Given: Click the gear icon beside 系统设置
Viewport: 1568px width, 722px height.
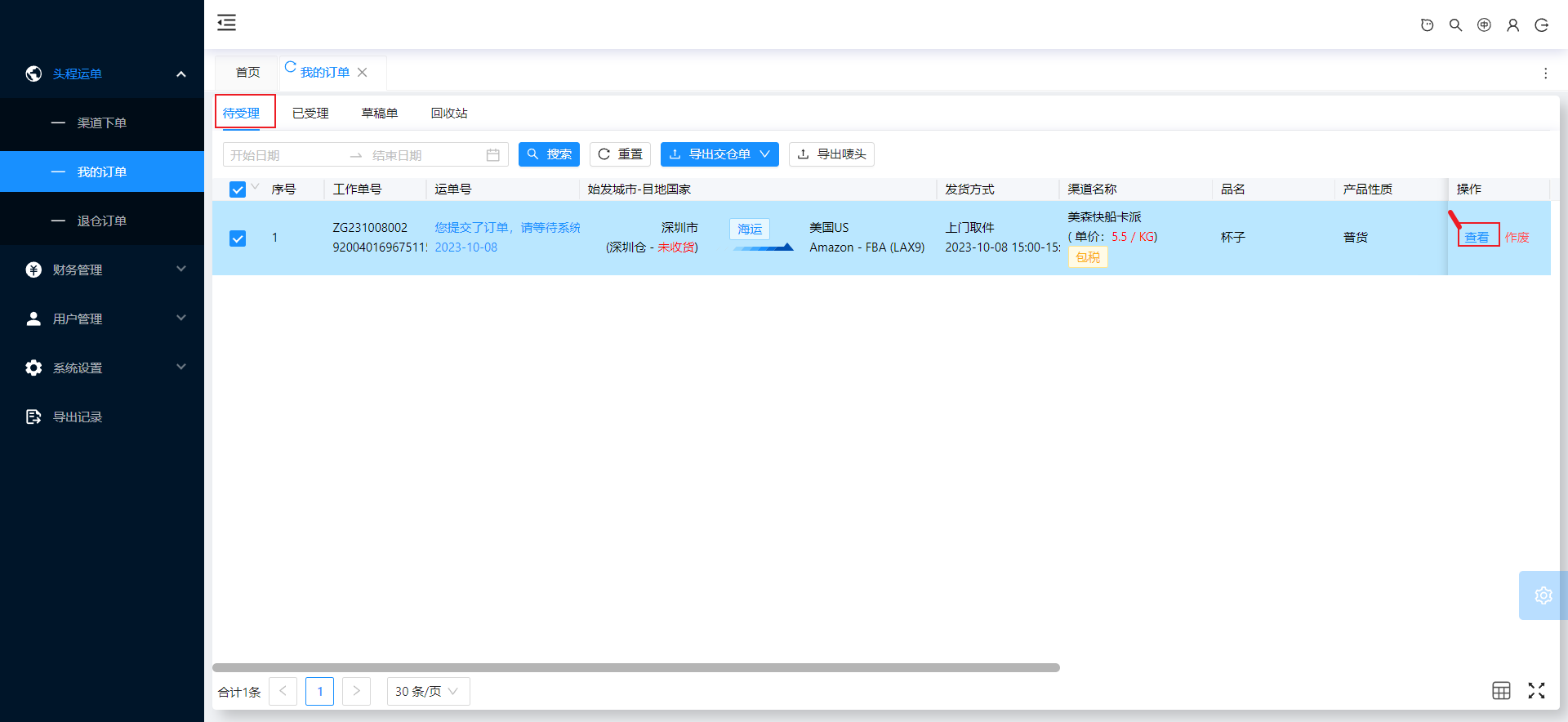Looking at the screenshot, I should point(33,368).
